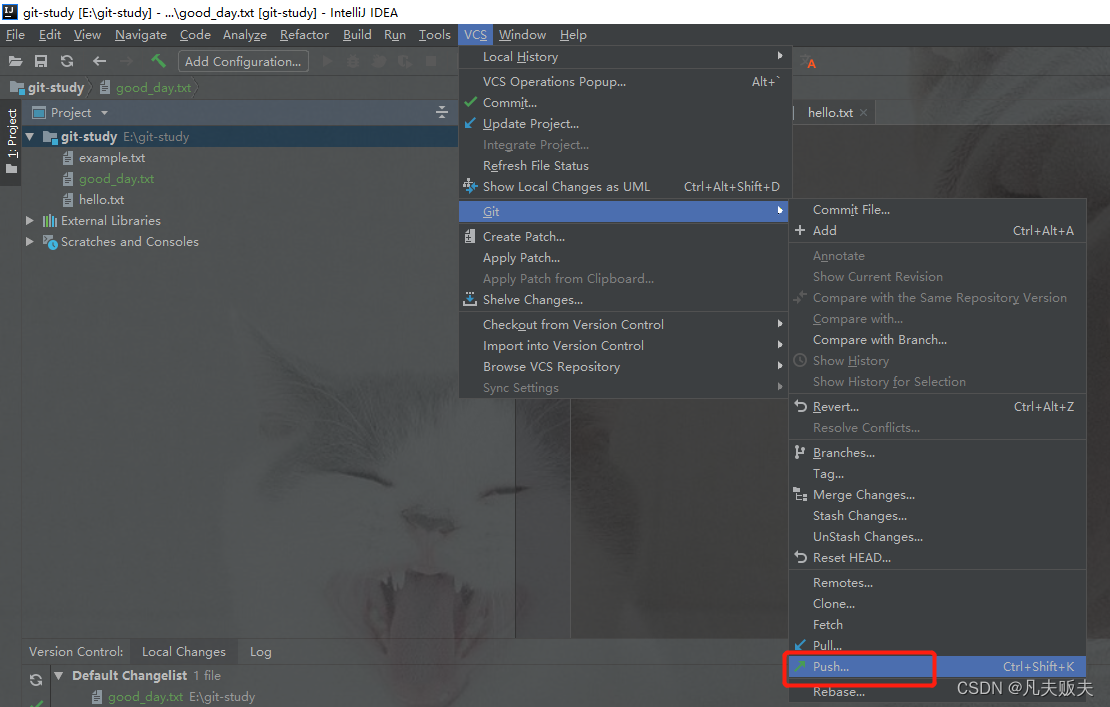
Task: Choose Commit File... in Git submenu
Action: 938,210
